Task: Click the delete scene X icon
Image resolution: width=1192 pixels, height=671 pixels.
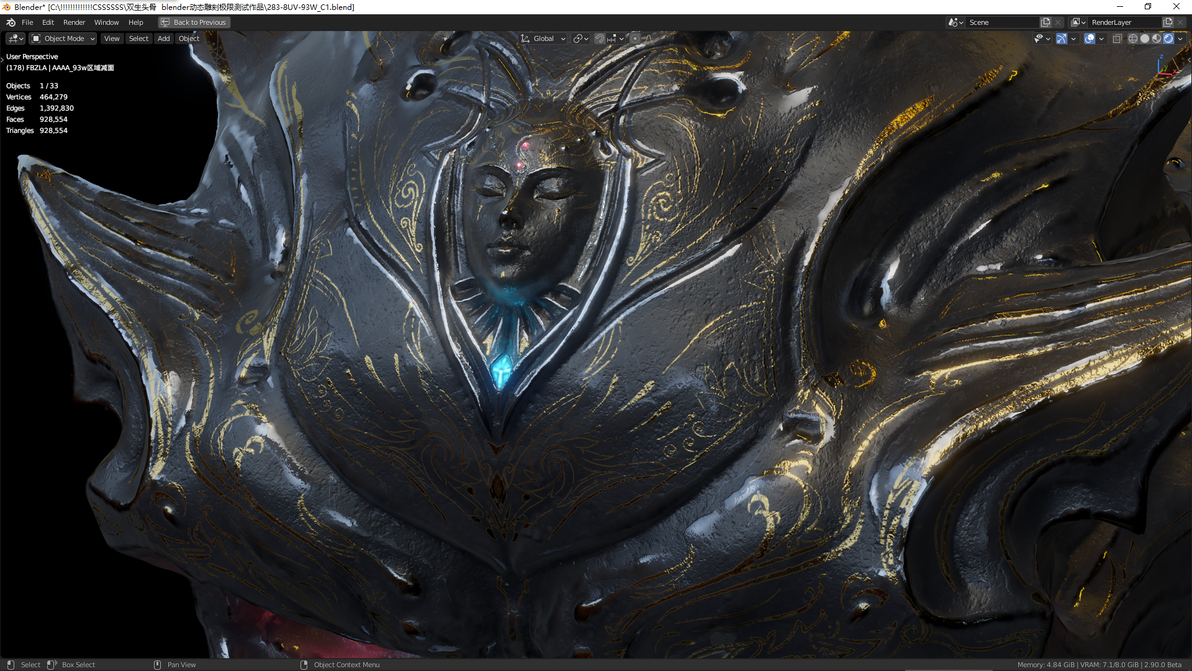Action: [1057, 22]
